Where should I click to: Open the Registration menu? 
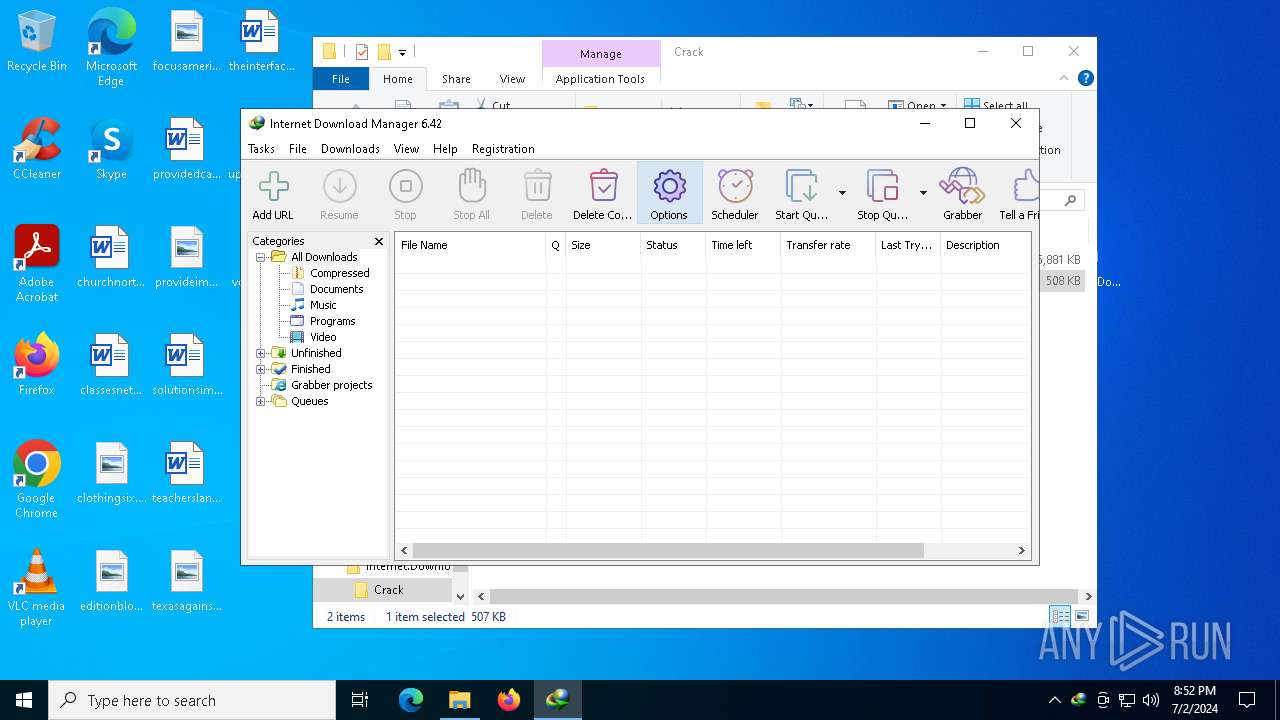pos(503,149)
